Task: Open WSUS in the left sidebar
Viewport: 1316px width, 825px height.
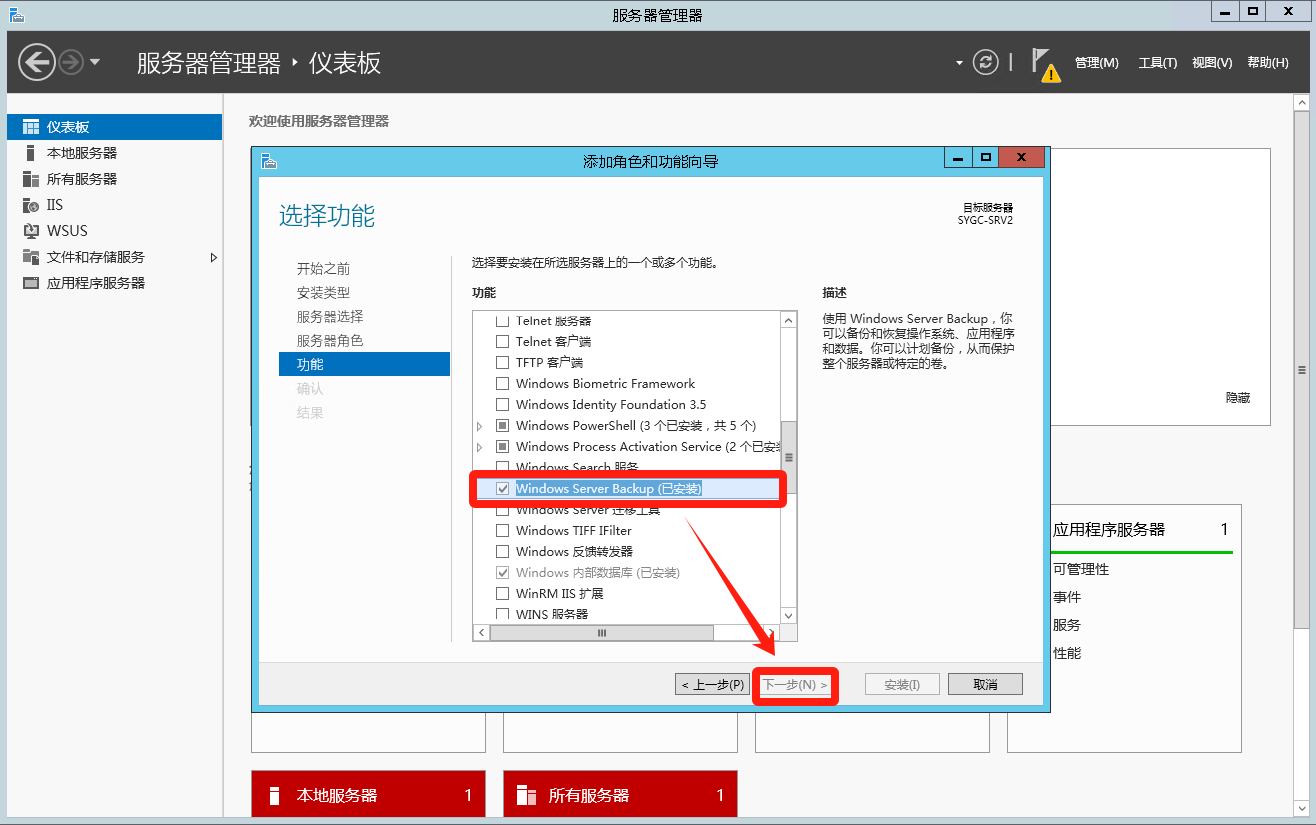Action: [67, 231]
